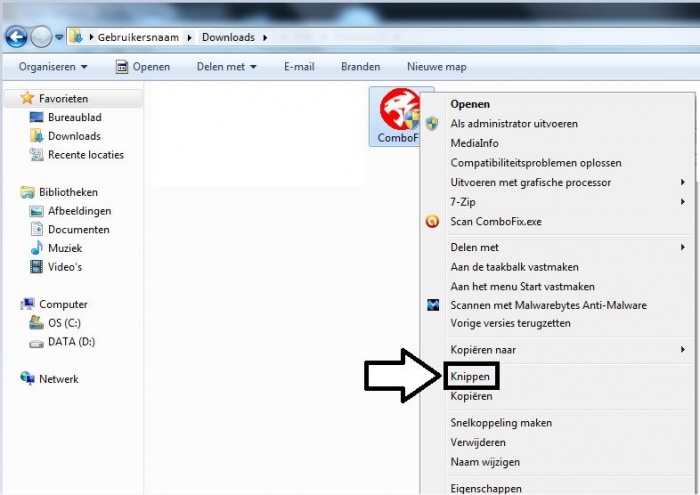Click the Downloads folder icon in sidebar
Image resolution: width=700 pixels, height=495 pixels.
point(36,136)
